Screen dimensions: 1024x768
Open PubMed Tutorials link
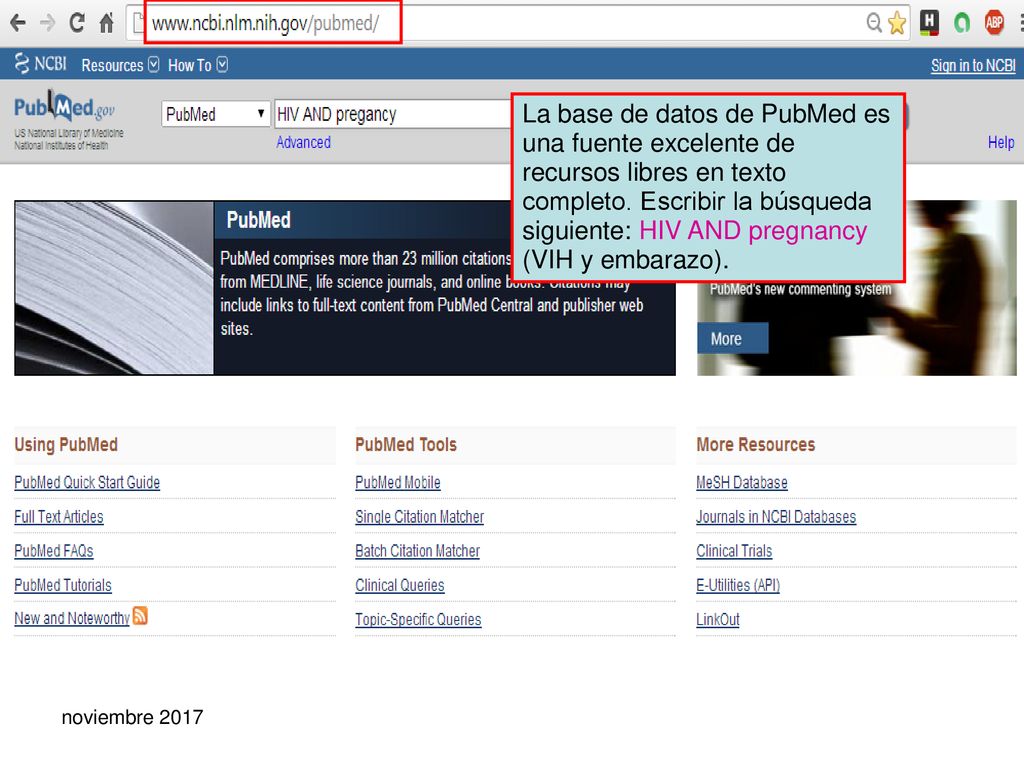coord(63,585)
